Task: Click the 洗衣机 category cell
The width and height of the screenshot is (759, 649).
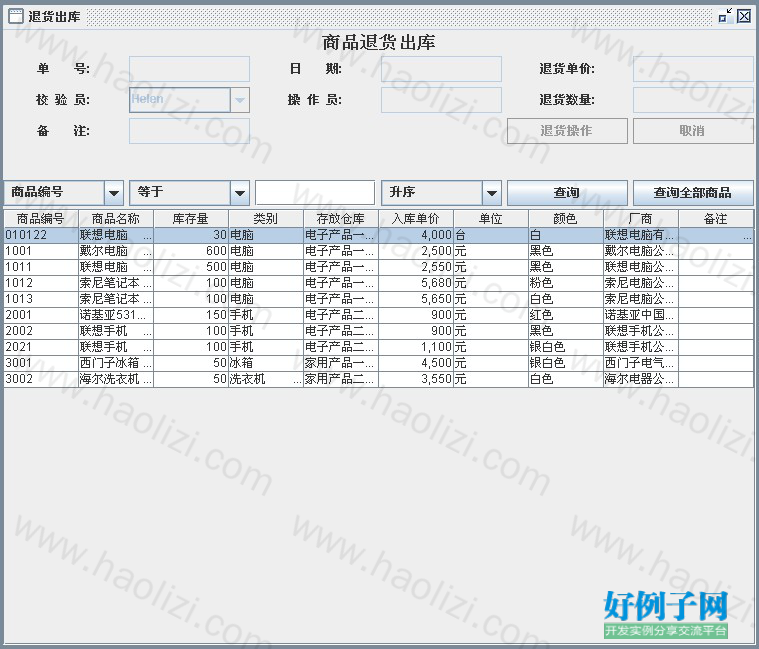Action: [x=266, y=379]
